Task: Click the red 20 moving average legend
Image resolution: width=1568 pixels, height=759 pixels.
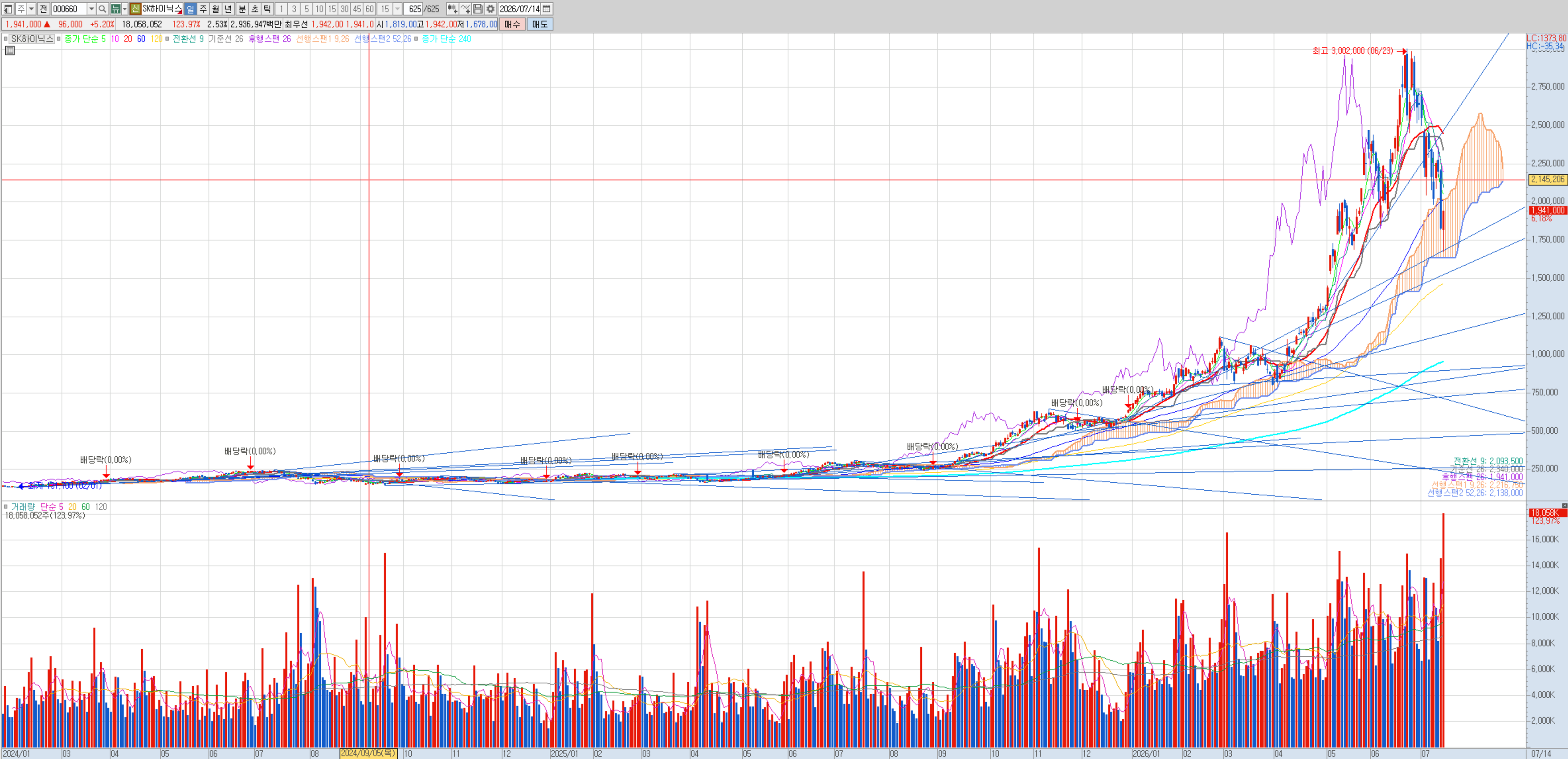Action: tap(128, 39)
